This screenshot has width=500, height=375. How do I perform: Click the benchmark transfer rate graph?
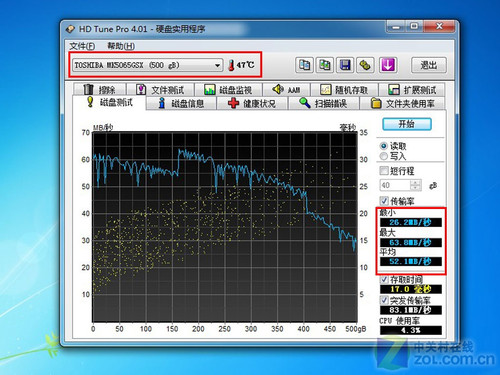[225, 227]
